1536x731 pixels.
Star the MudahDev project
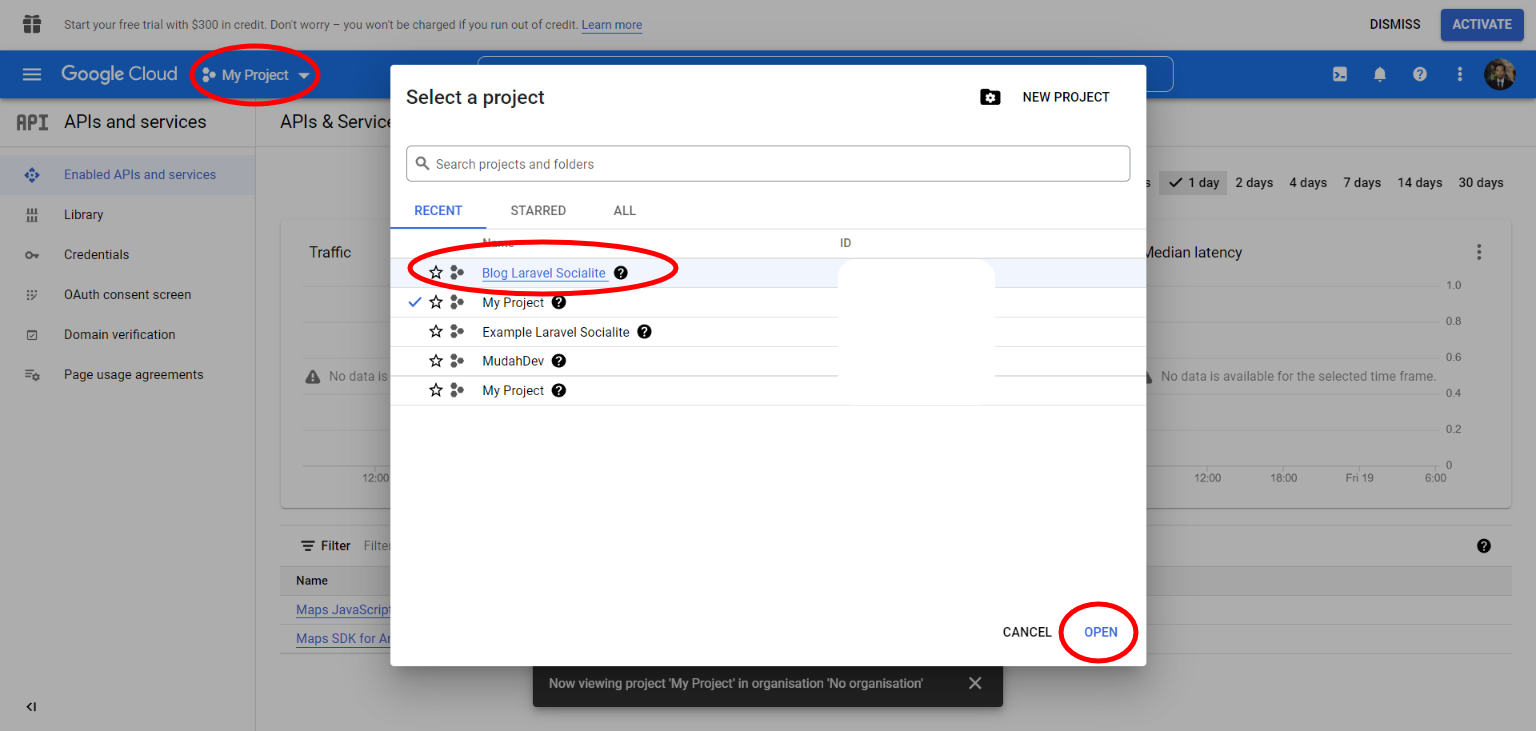(x=436, y=361)
